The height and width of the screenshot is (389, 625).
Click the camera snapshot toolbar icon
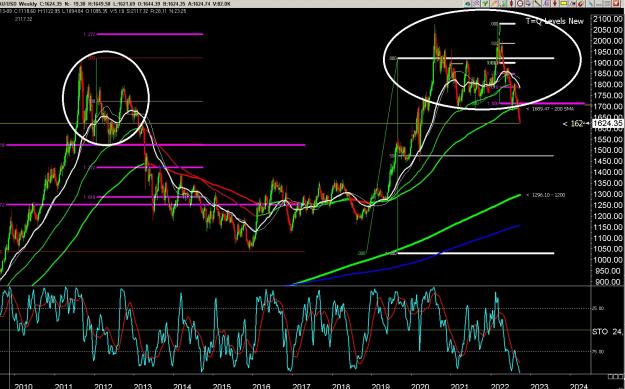(x=572, y=4)
